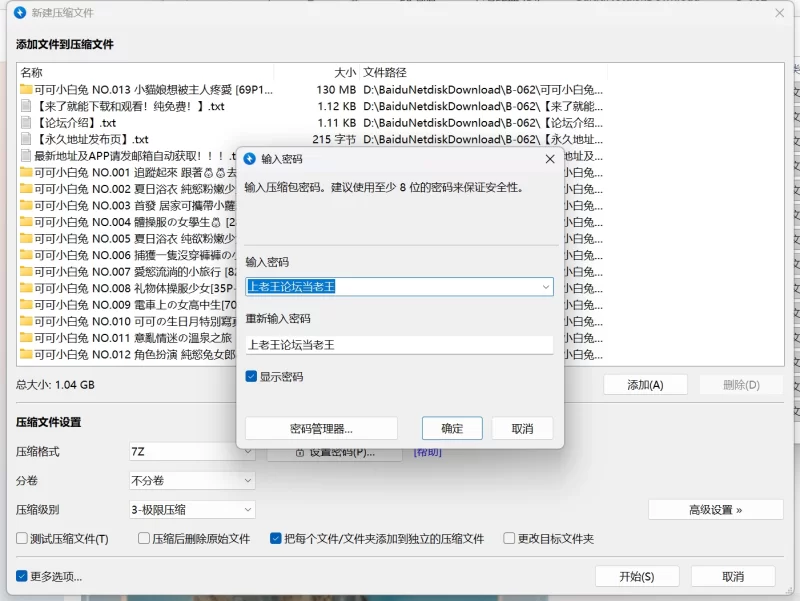Viewport: 800px width, 601px height.
Task: Enable 测试压缩文件(T) checkbox
Action: tap(21, 538)
